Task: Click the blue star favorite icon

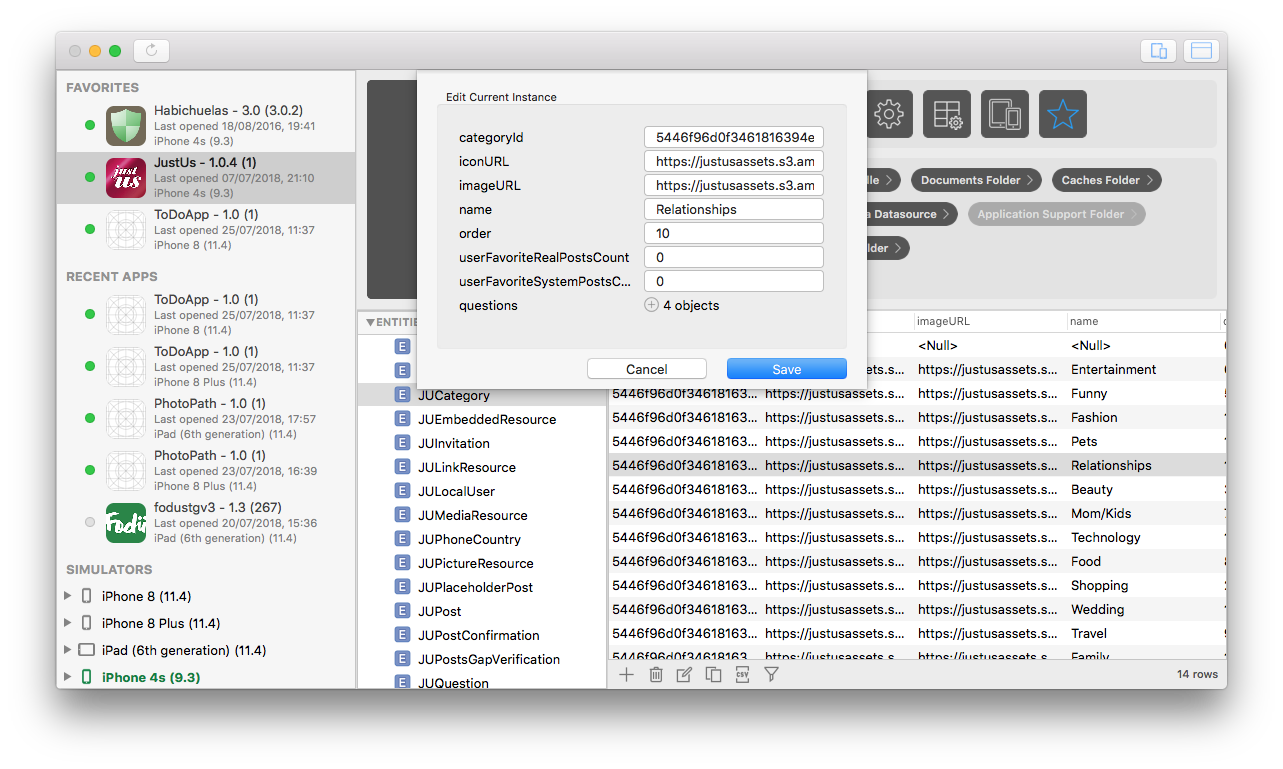Action: [x=1062, y=114]
